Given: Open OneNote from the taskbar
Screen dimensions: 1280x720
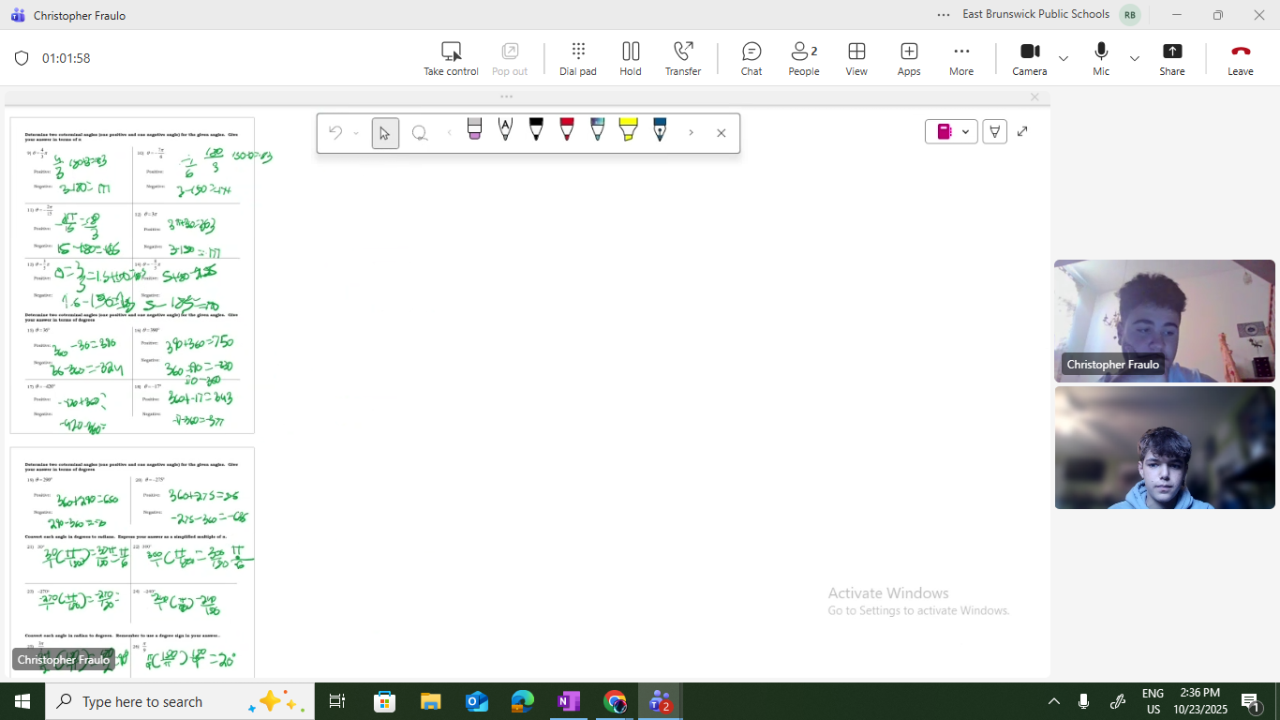Looking at the screenshot, I should (x=568, y=701).
